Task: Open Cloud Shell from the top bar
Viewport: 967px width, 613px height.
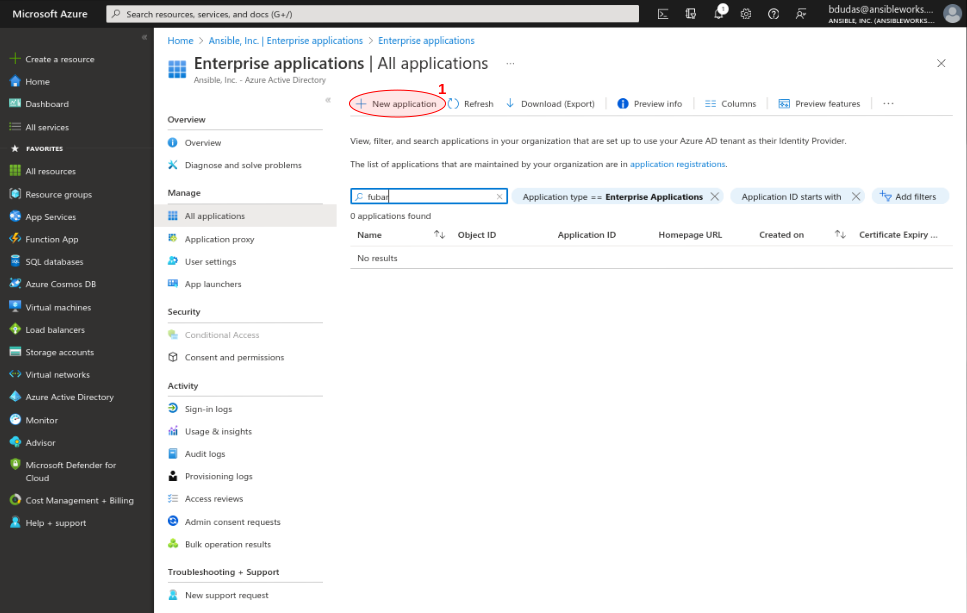Action: pyautogui.click(x=662, y=13)
